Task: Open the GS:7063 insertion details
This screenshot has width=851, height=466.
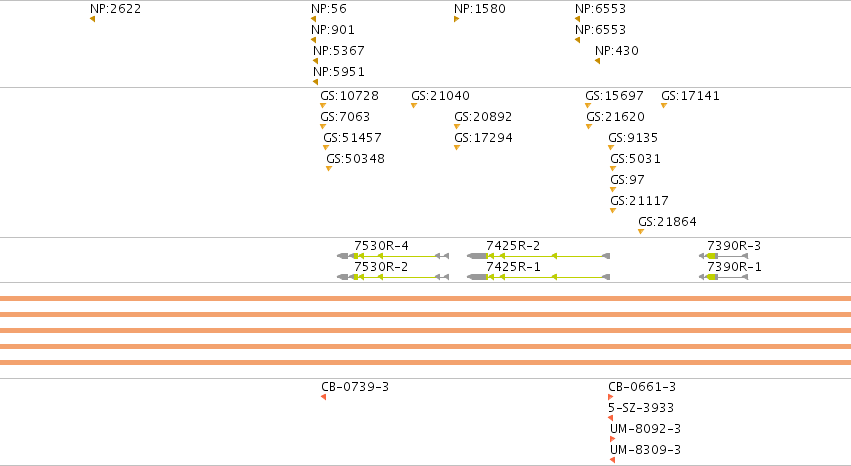Action: point(345,117)
